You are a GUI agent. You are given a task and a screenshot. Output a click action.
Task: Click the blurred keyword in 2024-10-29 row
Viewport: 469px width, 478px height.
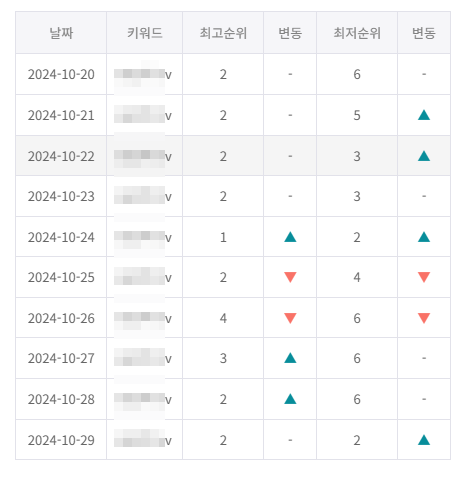coord(143,440)
